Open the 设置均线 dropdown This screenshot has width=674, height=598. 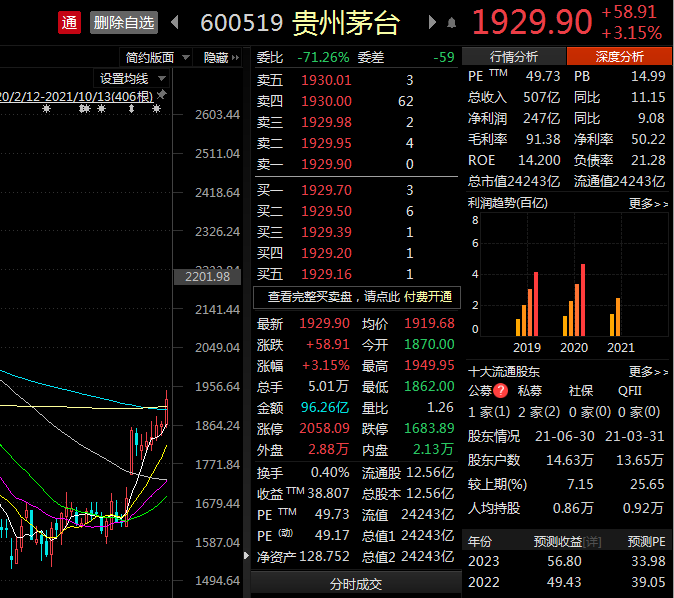pos(132,79)
